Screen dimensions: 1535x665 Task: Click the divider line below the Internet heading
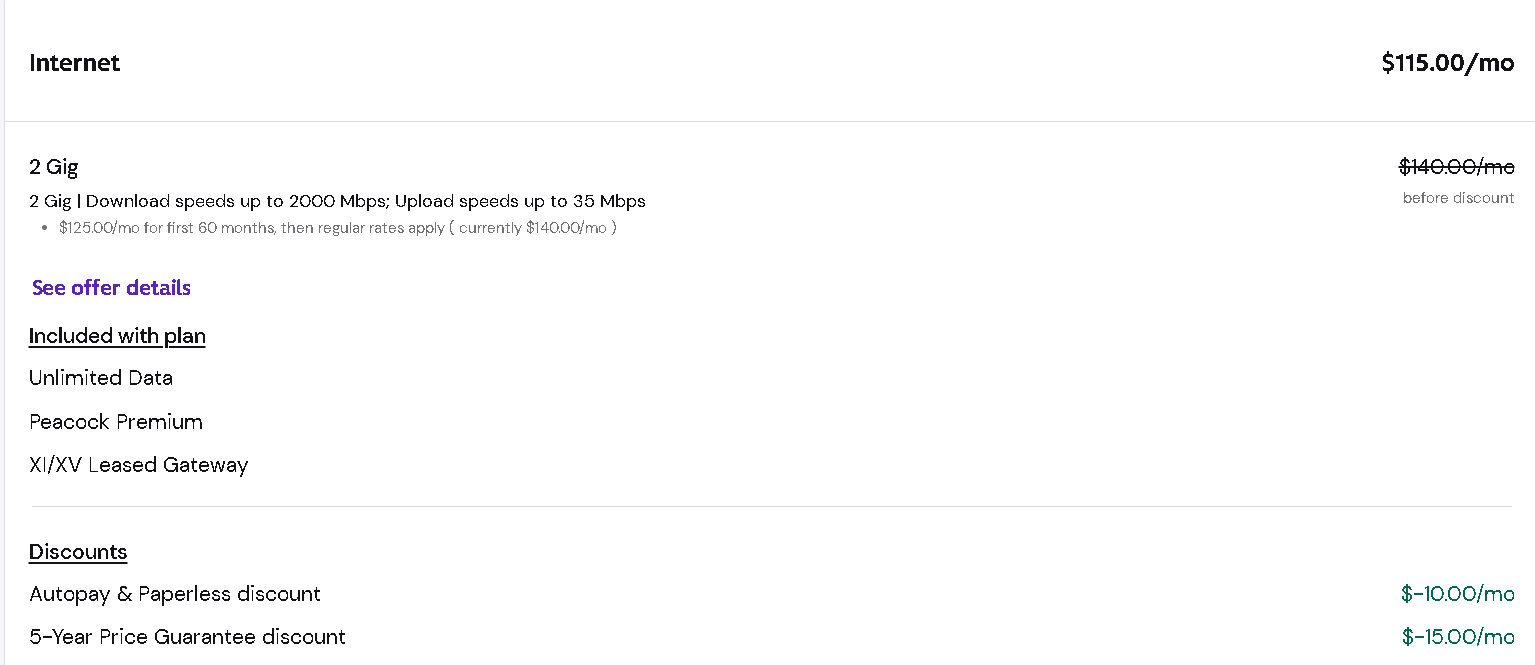point(770,122)
